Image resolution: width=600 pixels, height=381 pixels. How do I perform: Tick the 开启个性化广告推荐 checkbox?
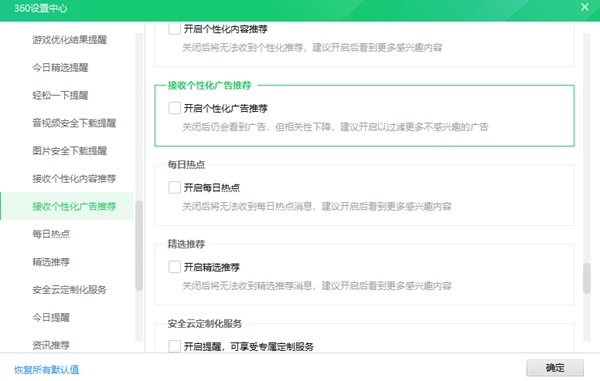174,108
